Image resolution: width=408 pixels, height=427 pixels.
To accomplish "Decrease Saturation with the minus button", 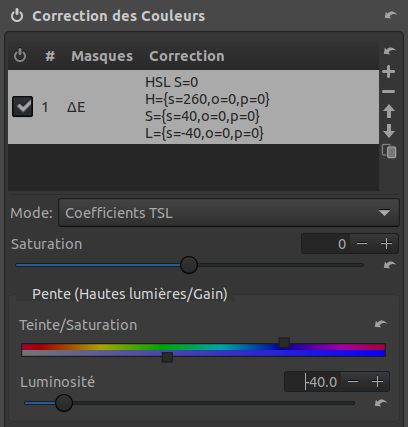I will (362, 244).
